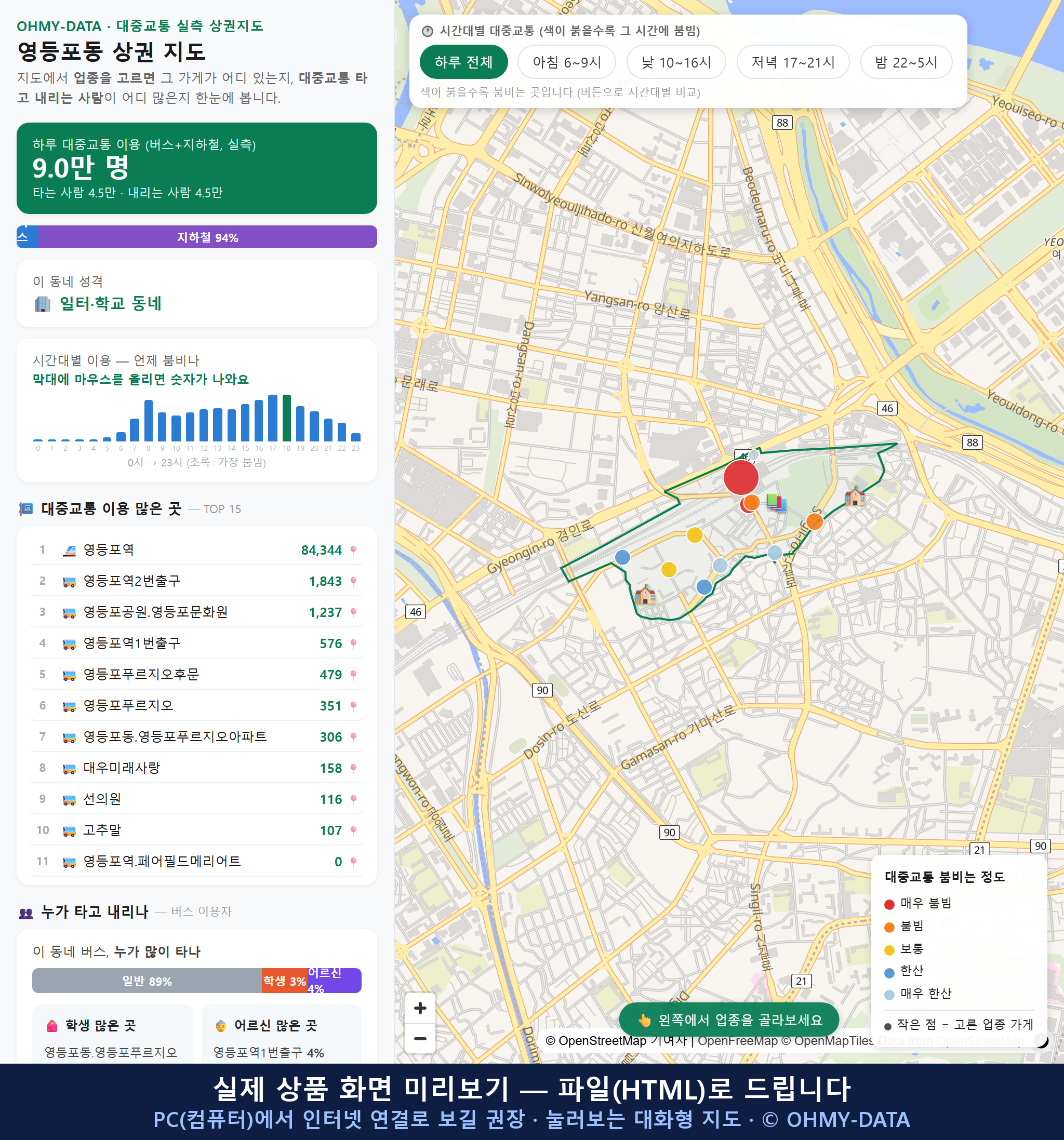Locate 영등포푸르지오 via its pin icon
The image size is (1064, 1140).
(x=353, y=706)
